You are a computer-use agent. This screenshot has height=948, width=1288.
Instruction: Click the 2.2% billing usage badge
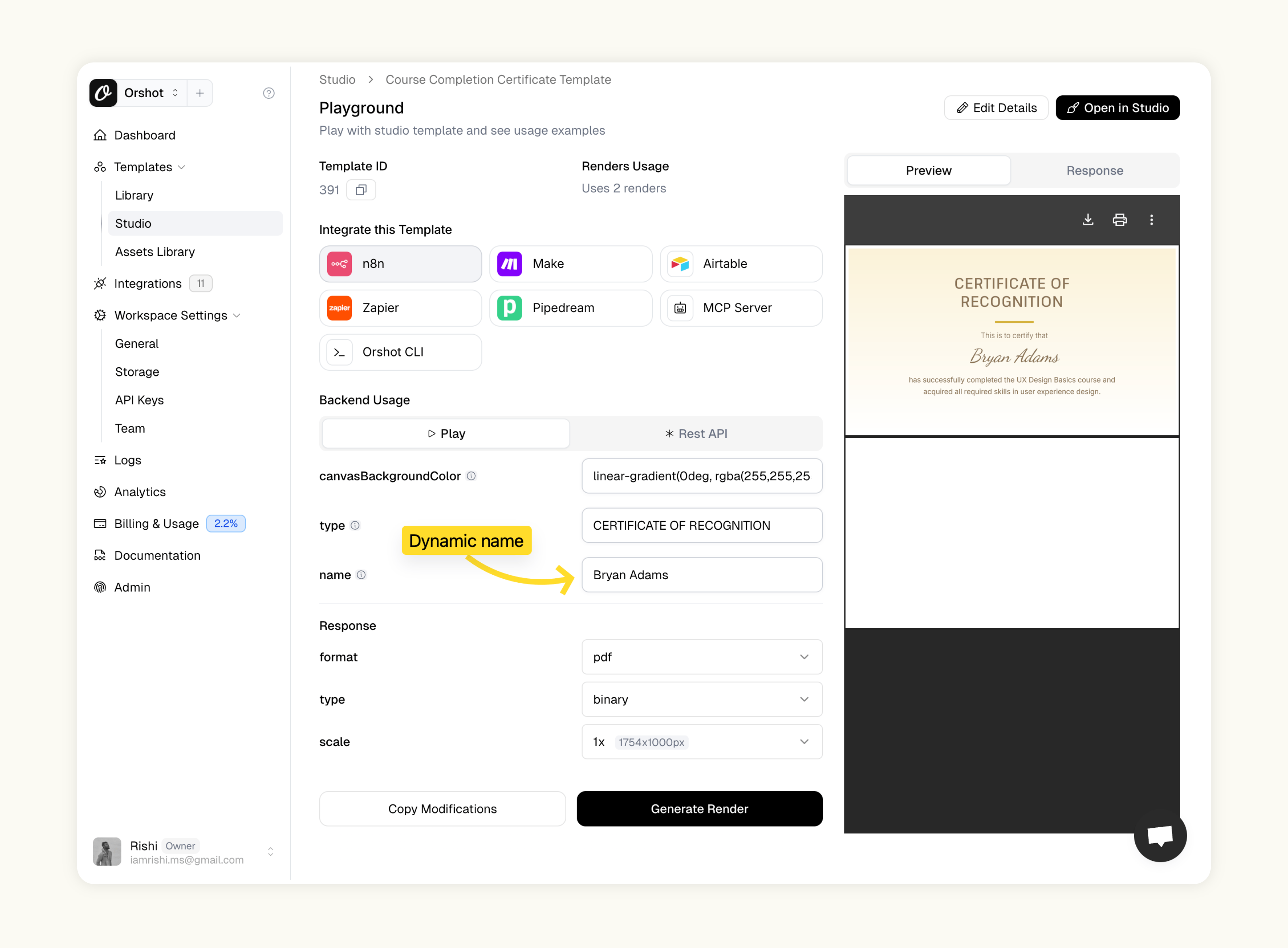point(226,523)
